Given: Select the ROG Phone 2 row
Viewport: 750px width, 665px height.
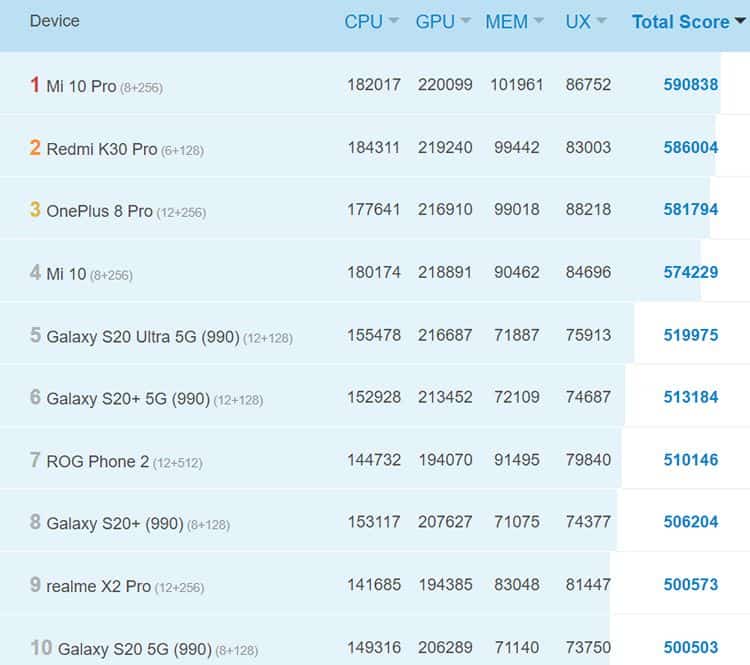Looking at the screenshot, I should (97, 461).
